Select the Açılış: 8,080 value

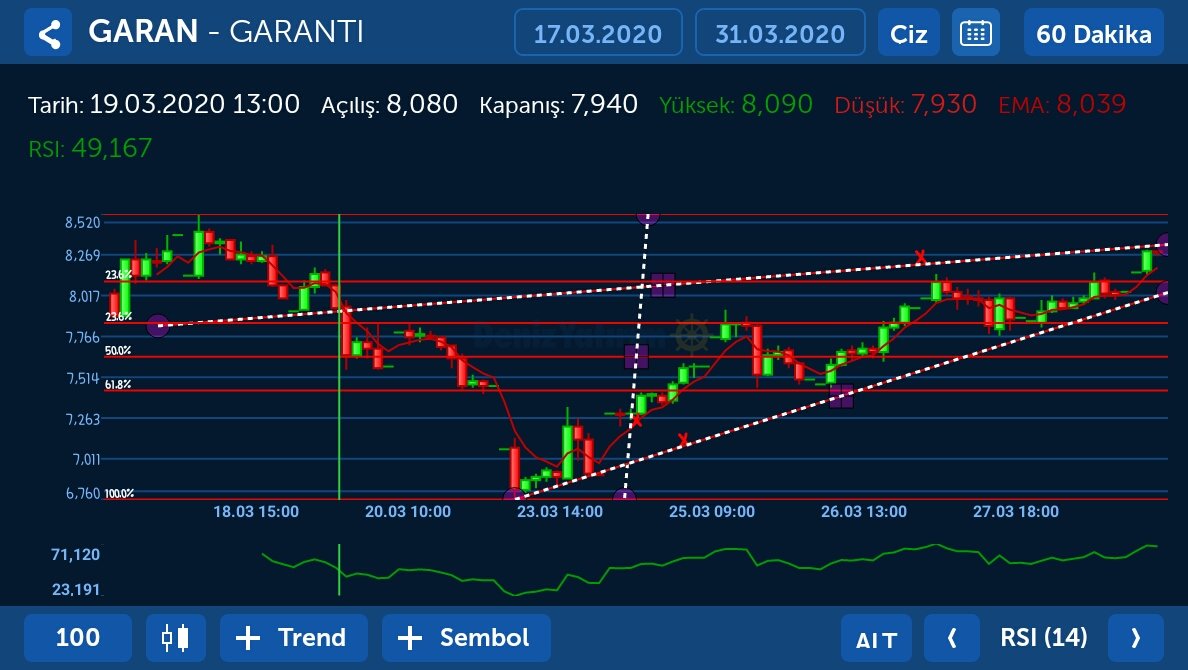coord(389,104)
